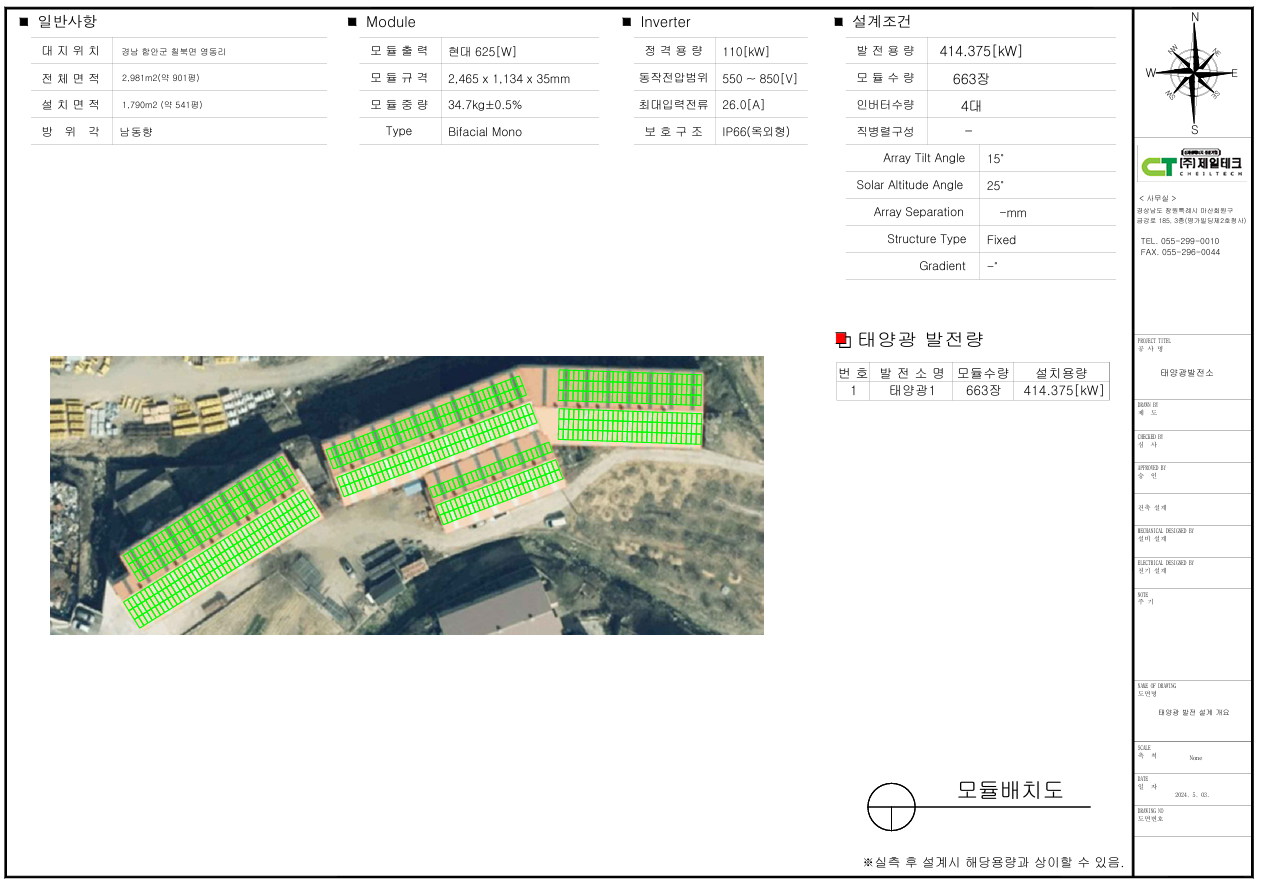Click the black square bullet before 일반사항
Screen dimensions: 1264x886
[24, 22]
